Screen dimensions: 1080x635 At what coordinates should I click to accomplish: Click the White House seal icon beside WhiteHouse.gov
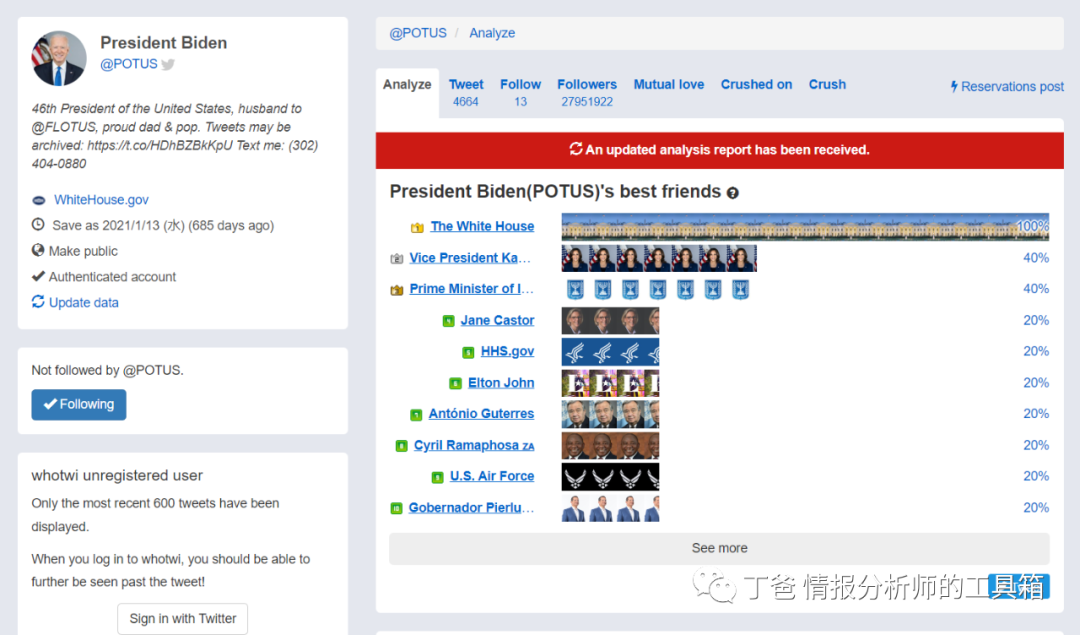tap(39, 200)
